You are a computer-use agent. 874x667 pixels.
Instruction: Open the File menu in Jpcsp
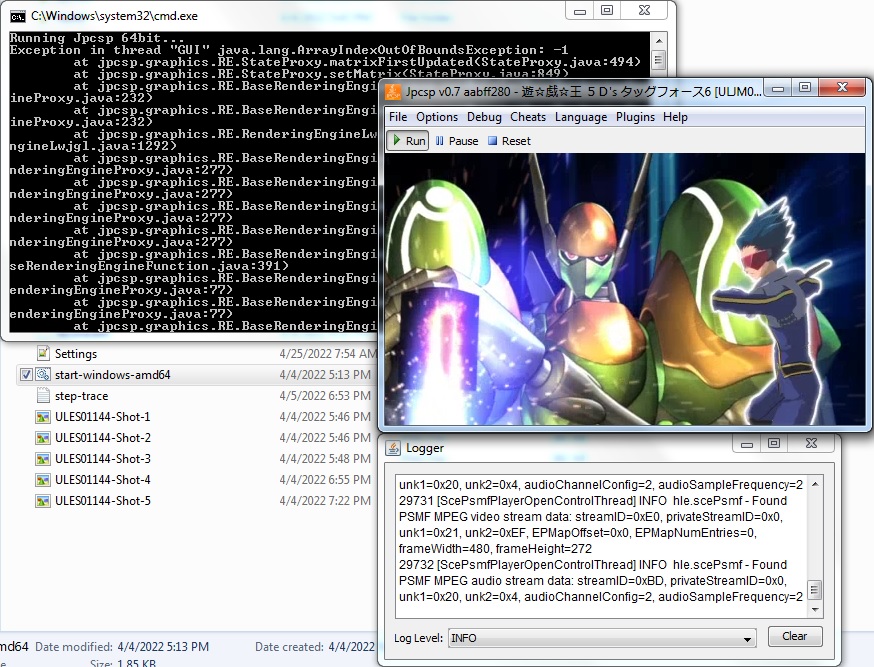coord(398,117)
